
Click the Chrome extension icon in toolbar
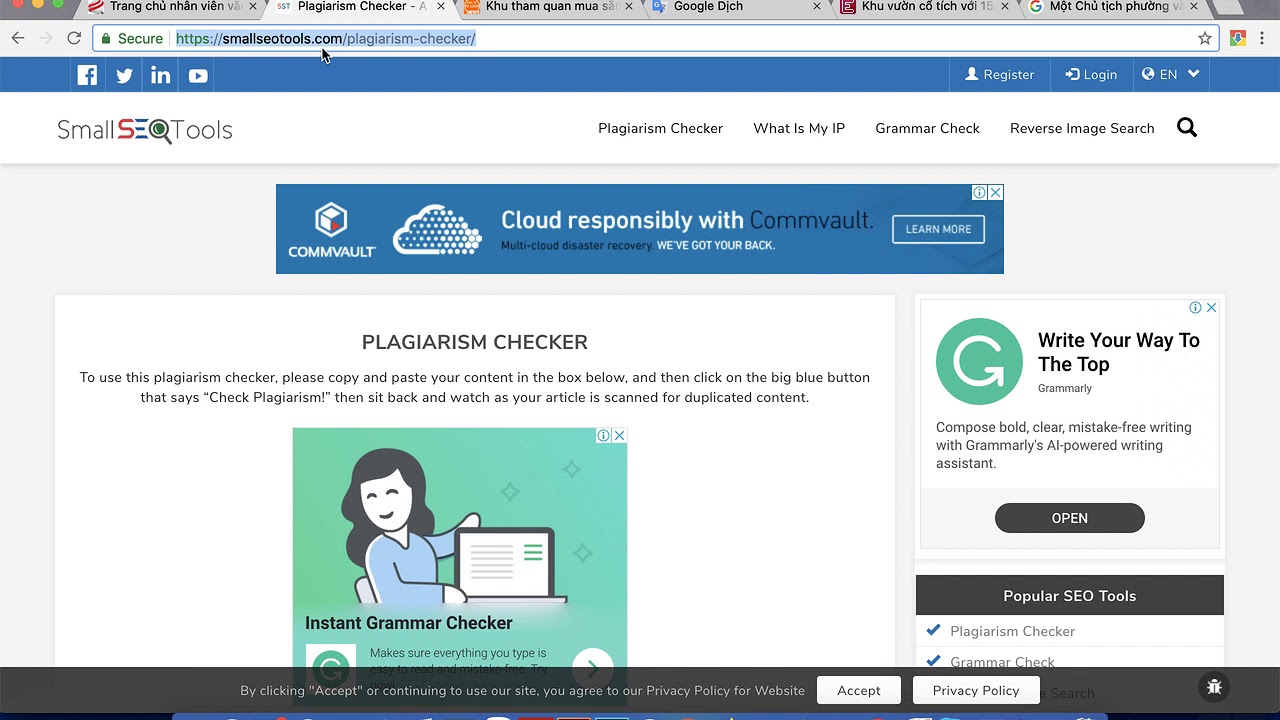pyautogui.click(x=1238, y=38)
